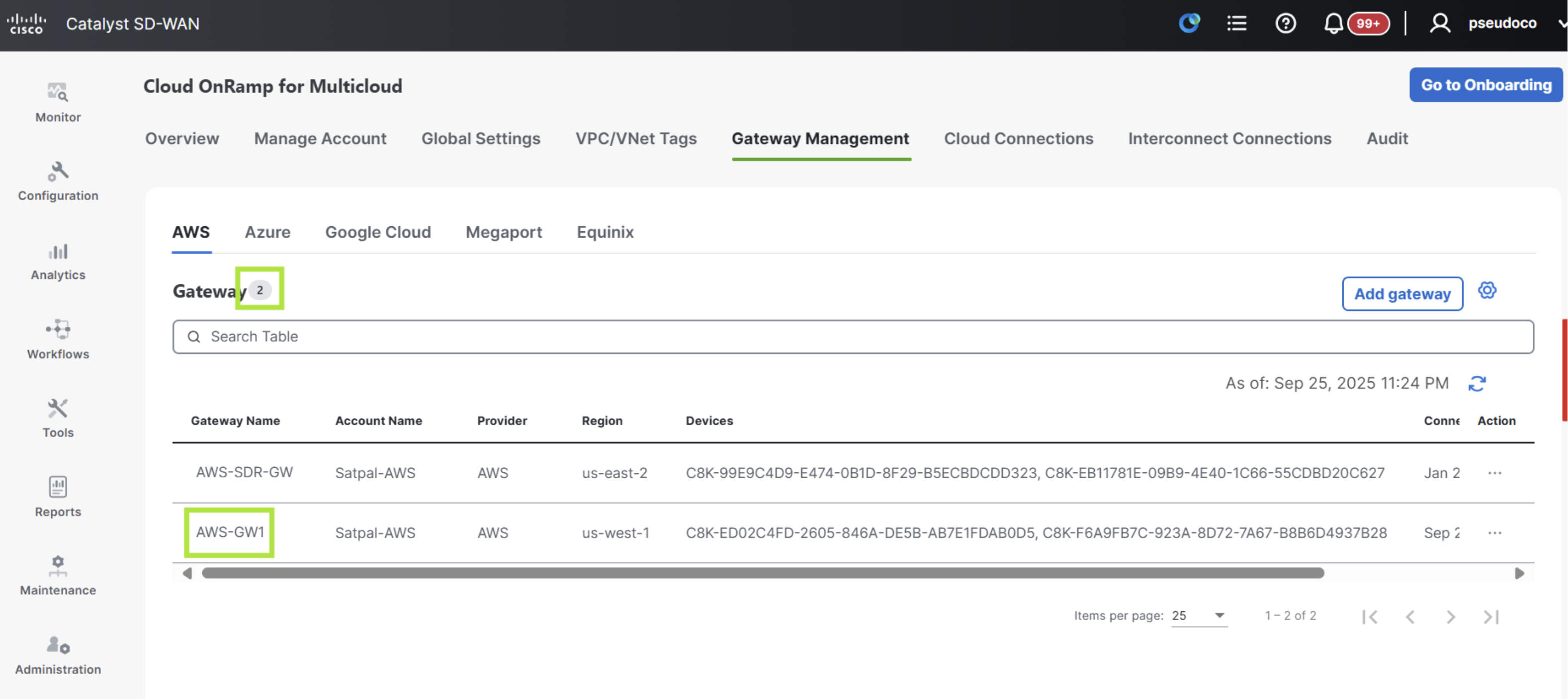
Task: Open actions menu for AWS-SDR-GW
Action: (x=1495, y=473)
